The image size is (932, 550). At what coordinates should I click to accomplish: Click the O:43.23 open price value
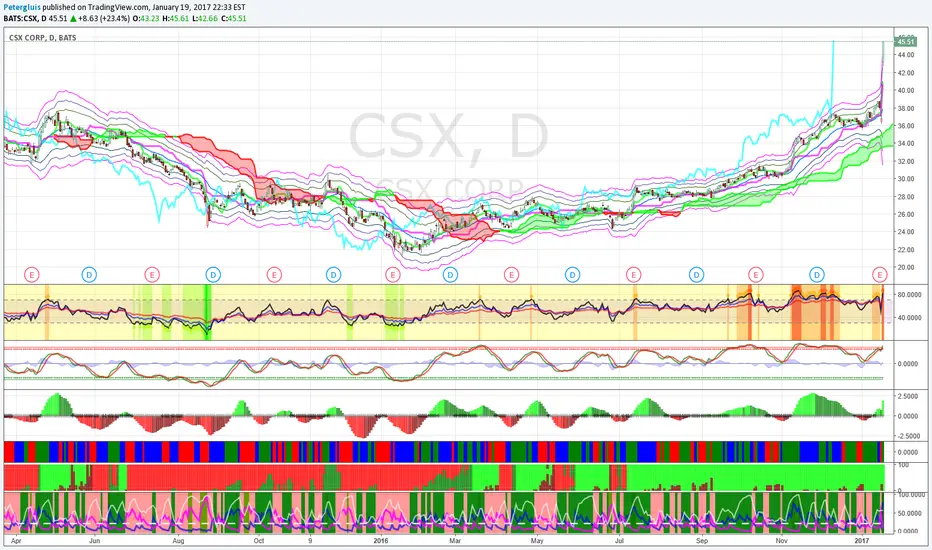pyautogui.click(x=147, y=18)
